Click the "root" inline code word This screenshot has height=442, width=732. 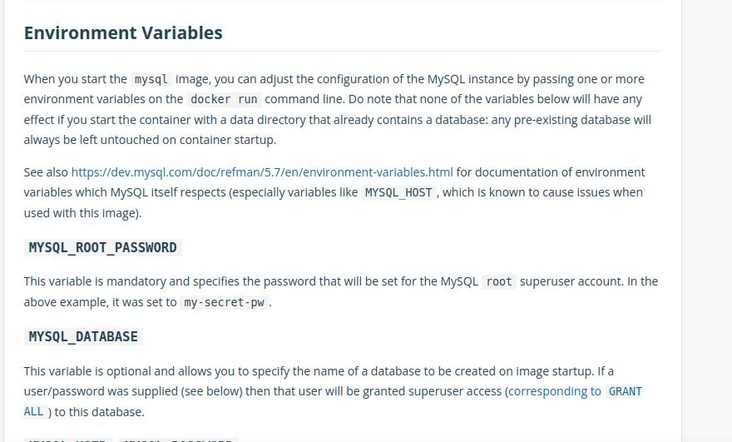pos(499,282)
